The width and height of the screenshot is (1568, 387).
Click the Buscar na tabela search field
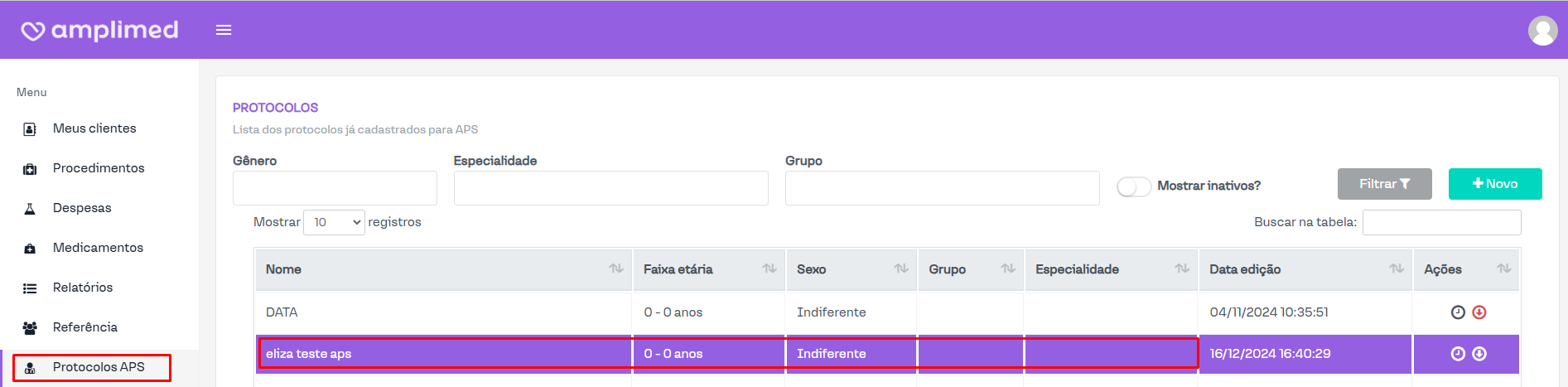1441,222
